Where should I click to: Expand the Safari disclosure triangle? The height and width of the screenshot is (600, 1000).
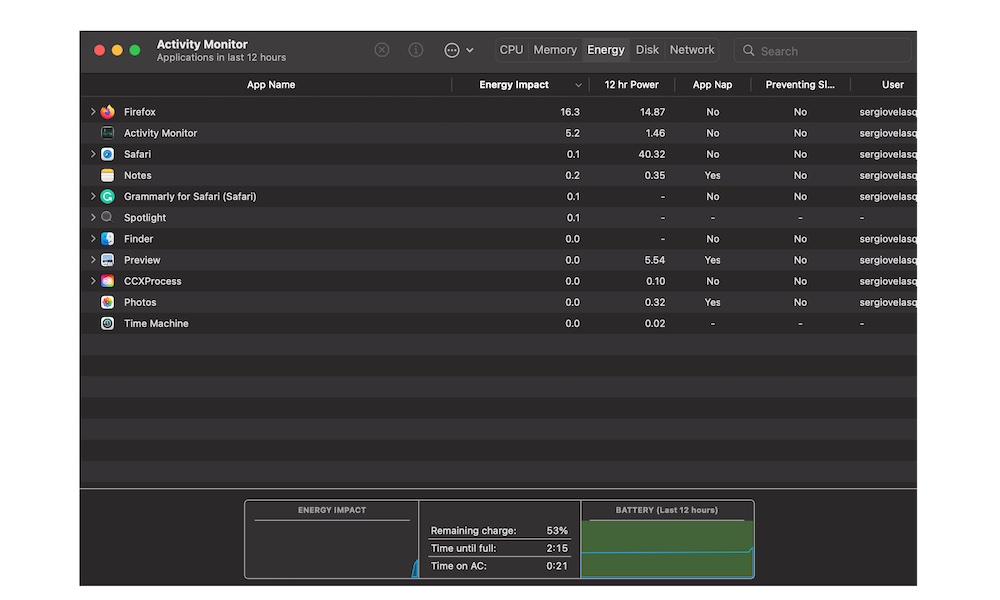93,154
